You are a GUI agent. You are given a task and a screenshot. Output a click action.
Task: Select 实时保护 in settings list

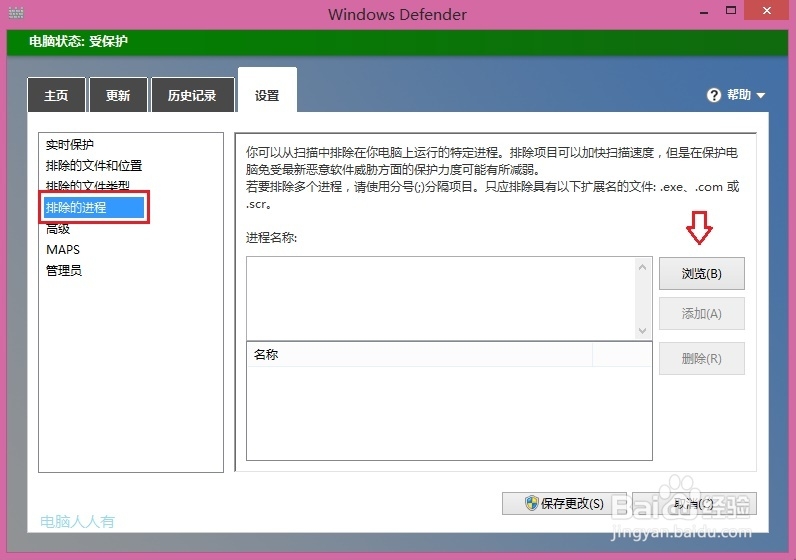point(70,145)
